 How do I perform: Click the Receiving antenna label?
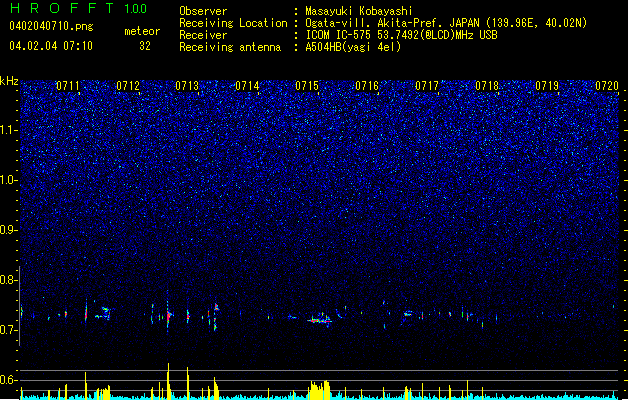coord(230,47)
